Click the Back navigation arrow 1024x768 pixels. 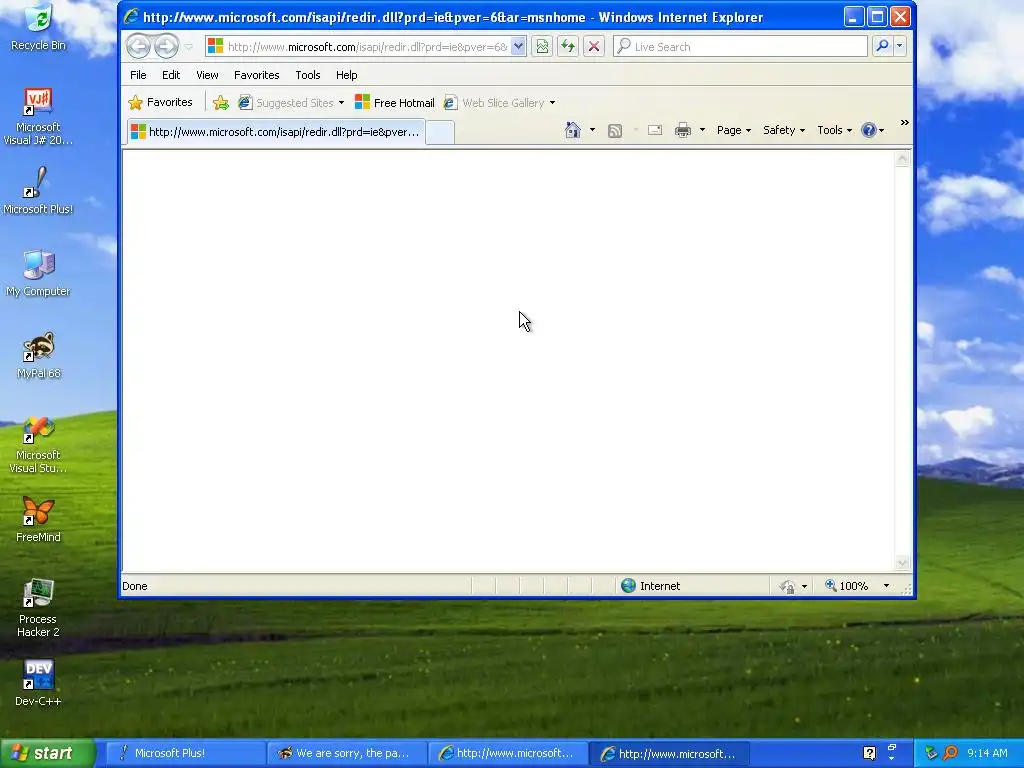(x=138, y=46)
